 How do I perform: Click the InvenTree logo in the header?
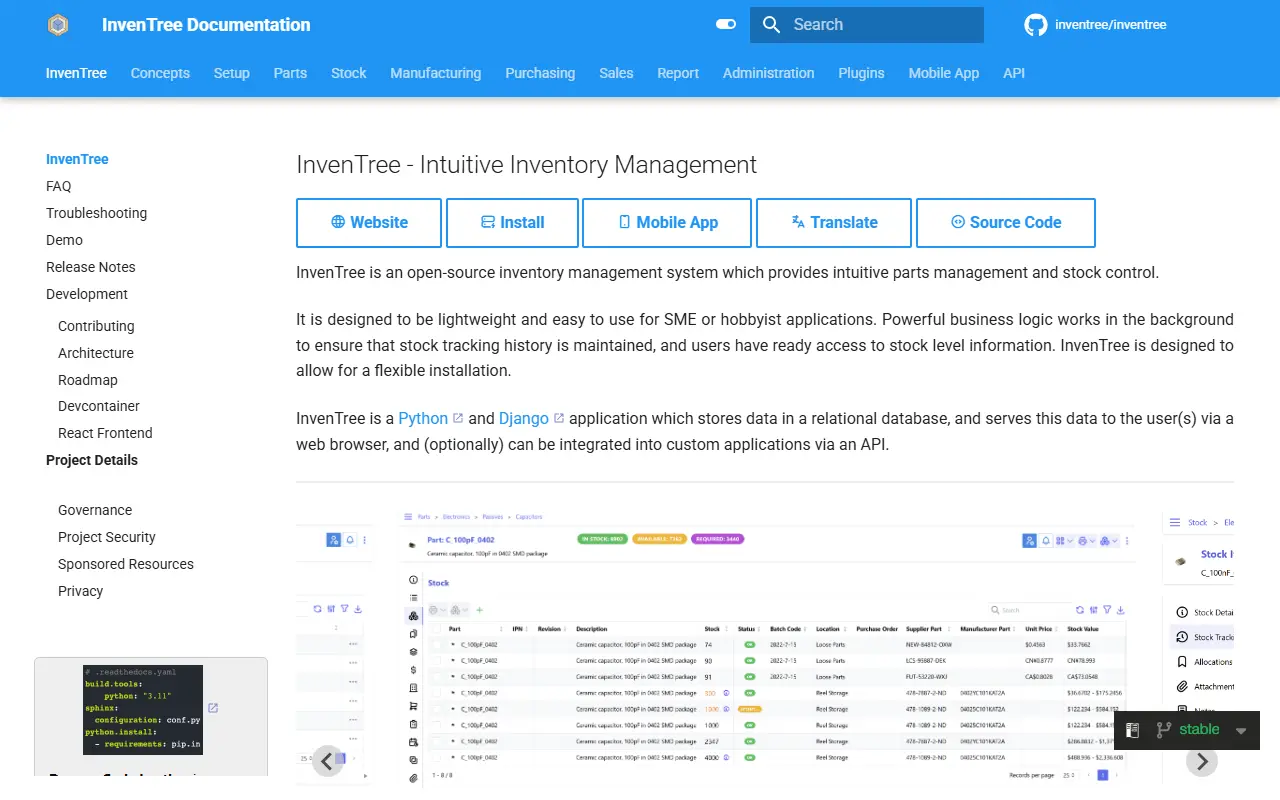(x=58, y=25)
